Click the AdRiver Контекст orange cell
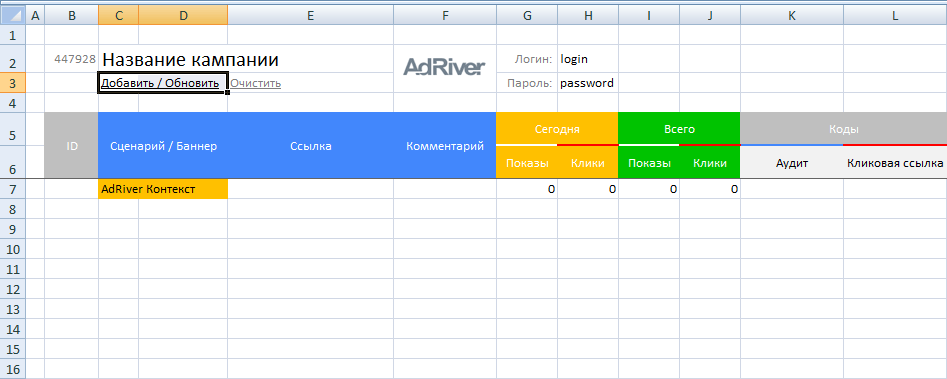 tap(163, 189)
